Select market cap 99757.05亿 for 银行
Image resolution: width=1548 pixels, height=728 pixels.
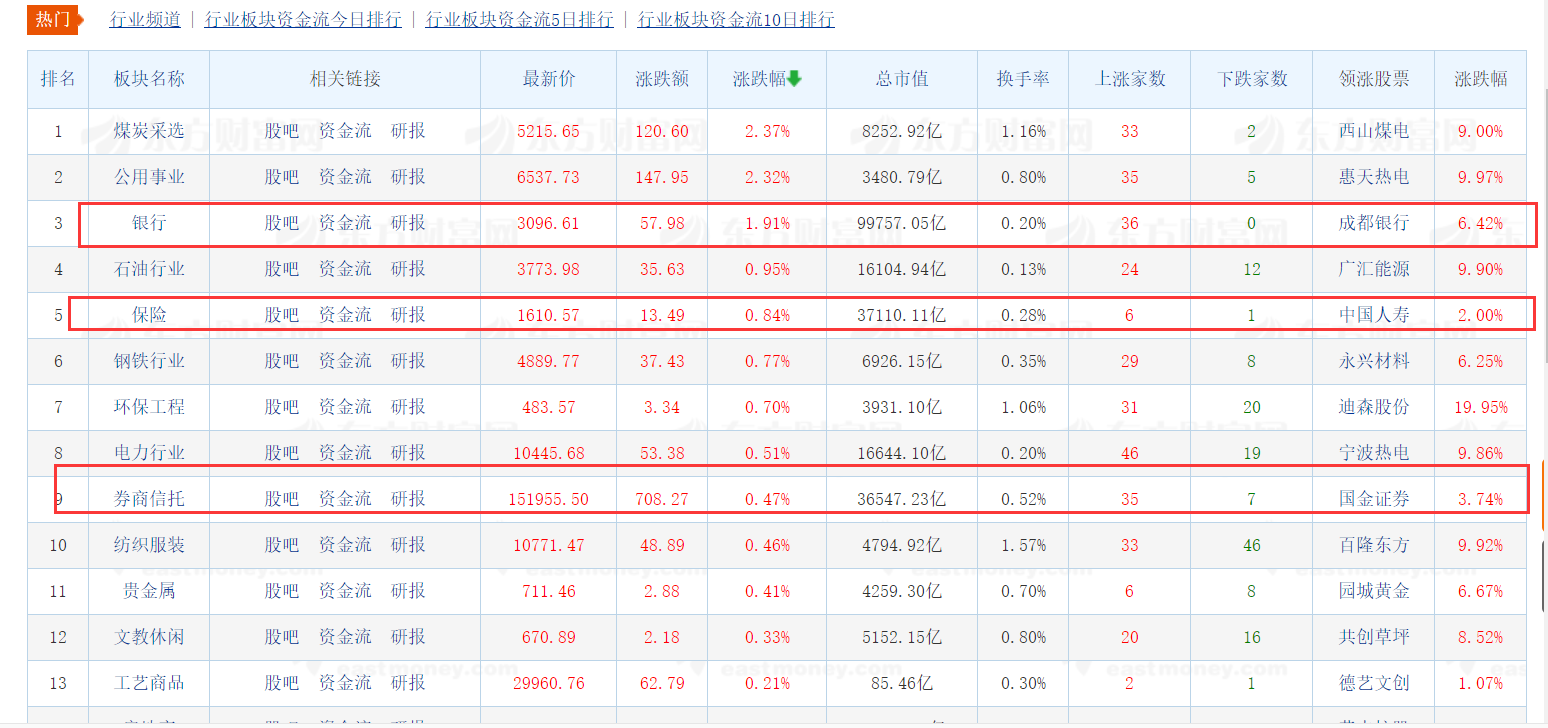coord(902,223)
